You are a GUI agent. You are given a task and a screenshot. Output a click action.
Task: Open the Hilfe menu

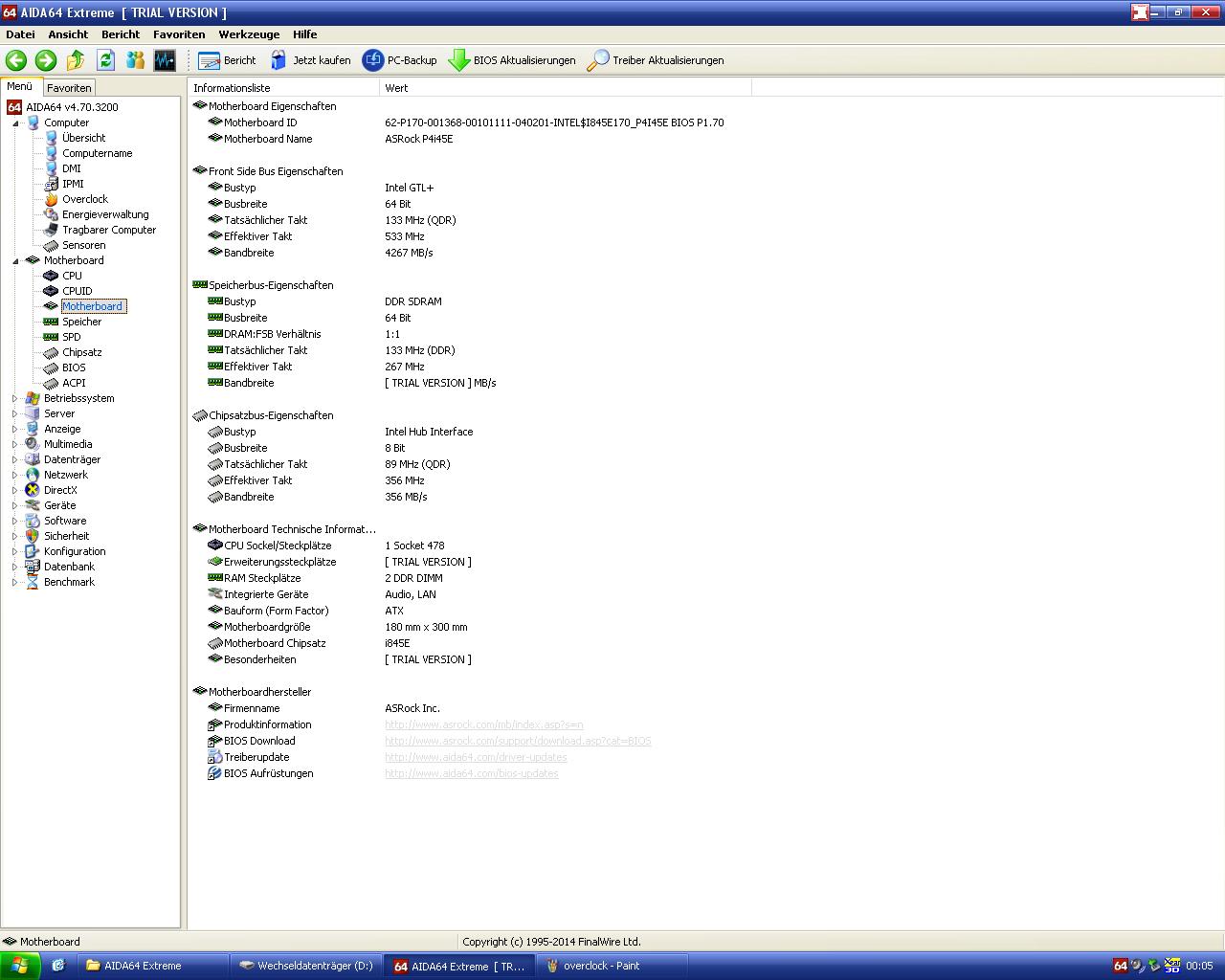pyautogui.click(x=304, y=33)
